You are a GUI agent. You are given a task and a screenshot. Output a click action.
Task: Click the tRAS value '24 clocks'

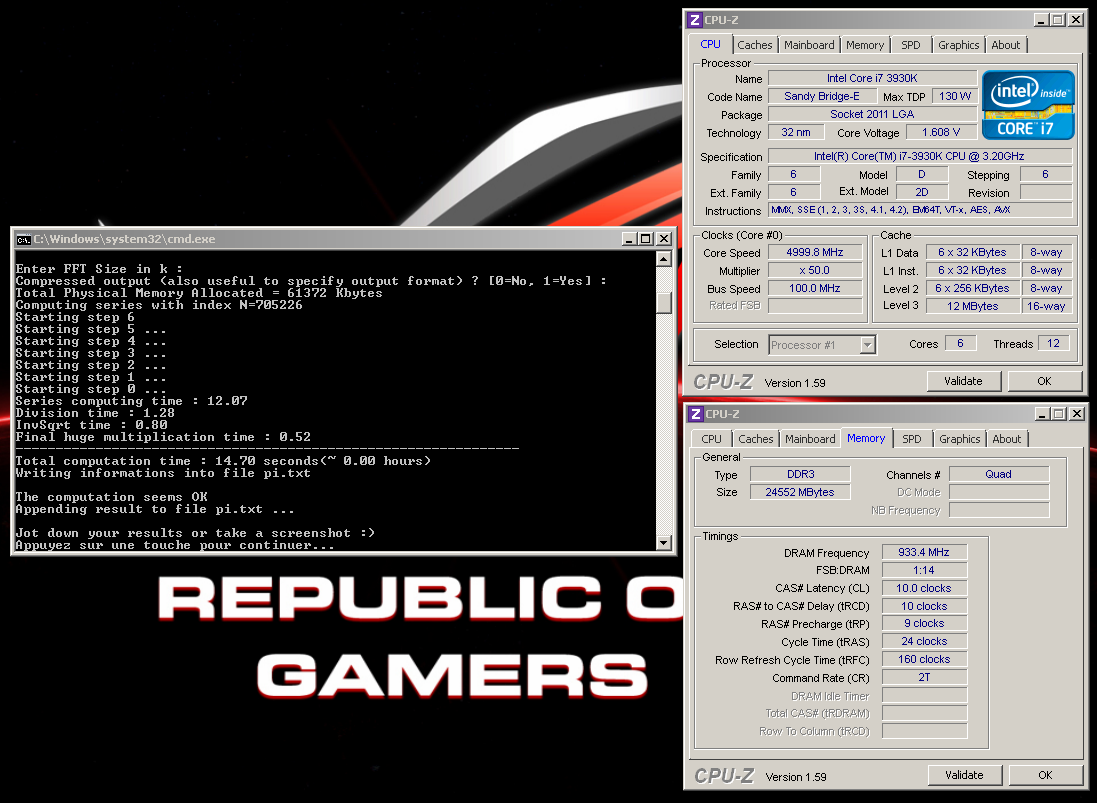tap(924, 641)
